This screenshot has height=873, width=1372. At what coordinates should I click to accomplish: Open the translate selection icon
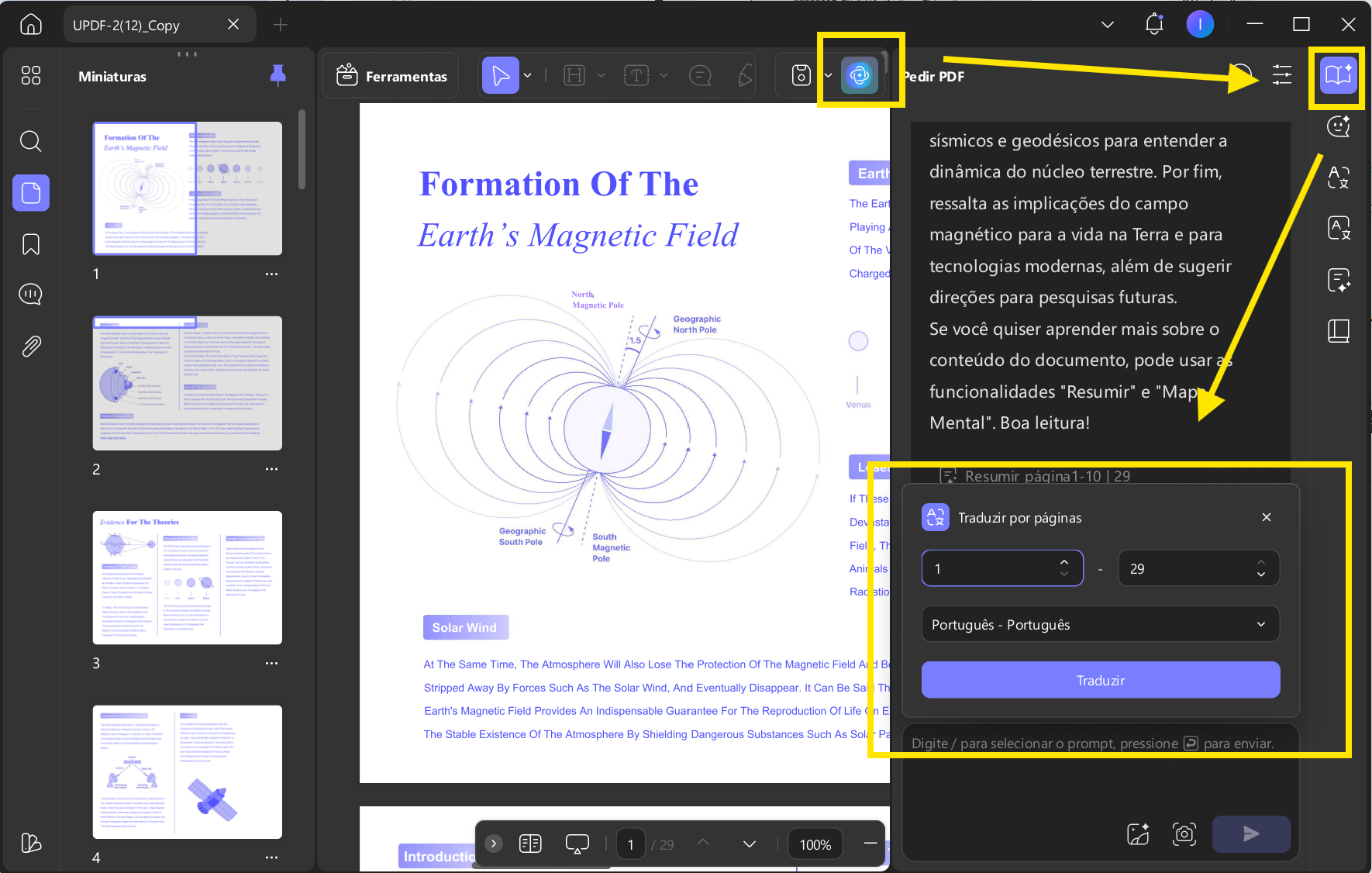(x=1339, y=177)
